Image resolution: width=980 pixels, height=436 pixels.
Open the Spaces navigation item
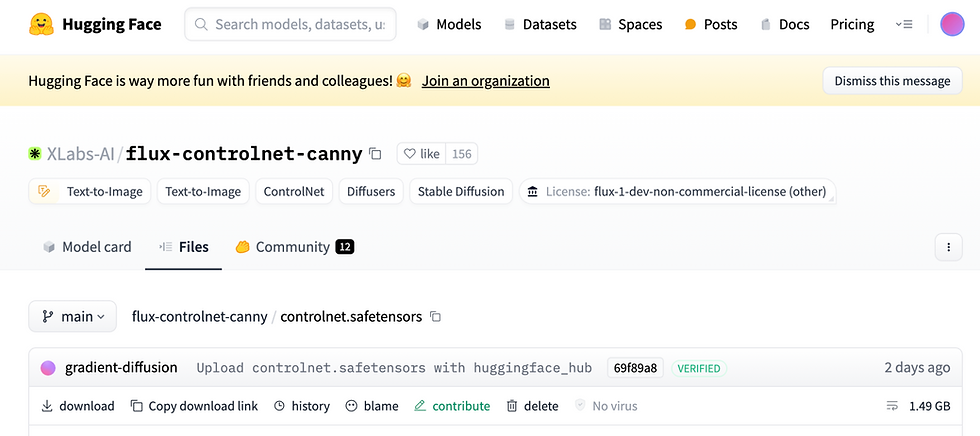(630, 24)
